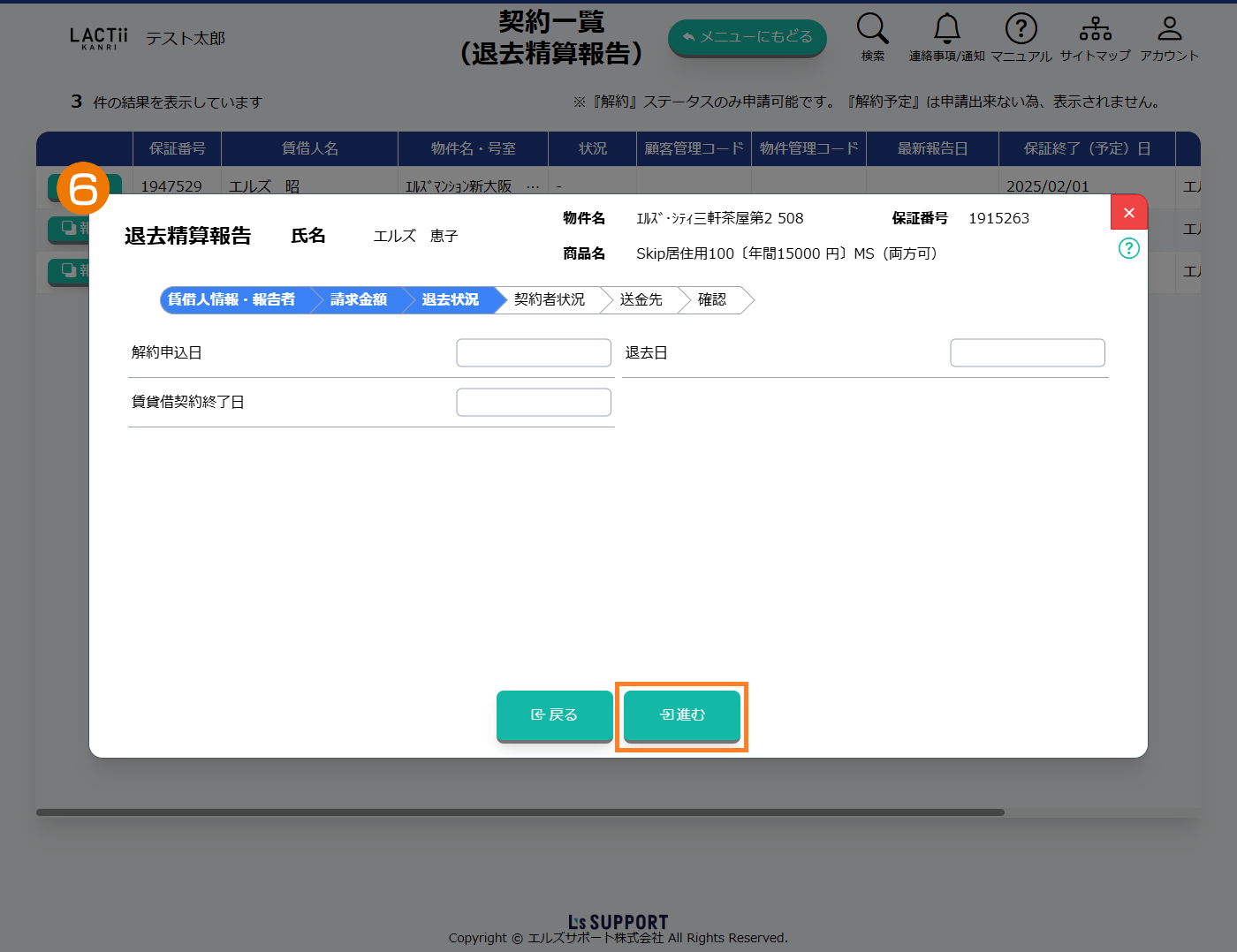Click the horizontal scrollbar below the table
Screen dimensions: 1237x952
tap(520, 812)
